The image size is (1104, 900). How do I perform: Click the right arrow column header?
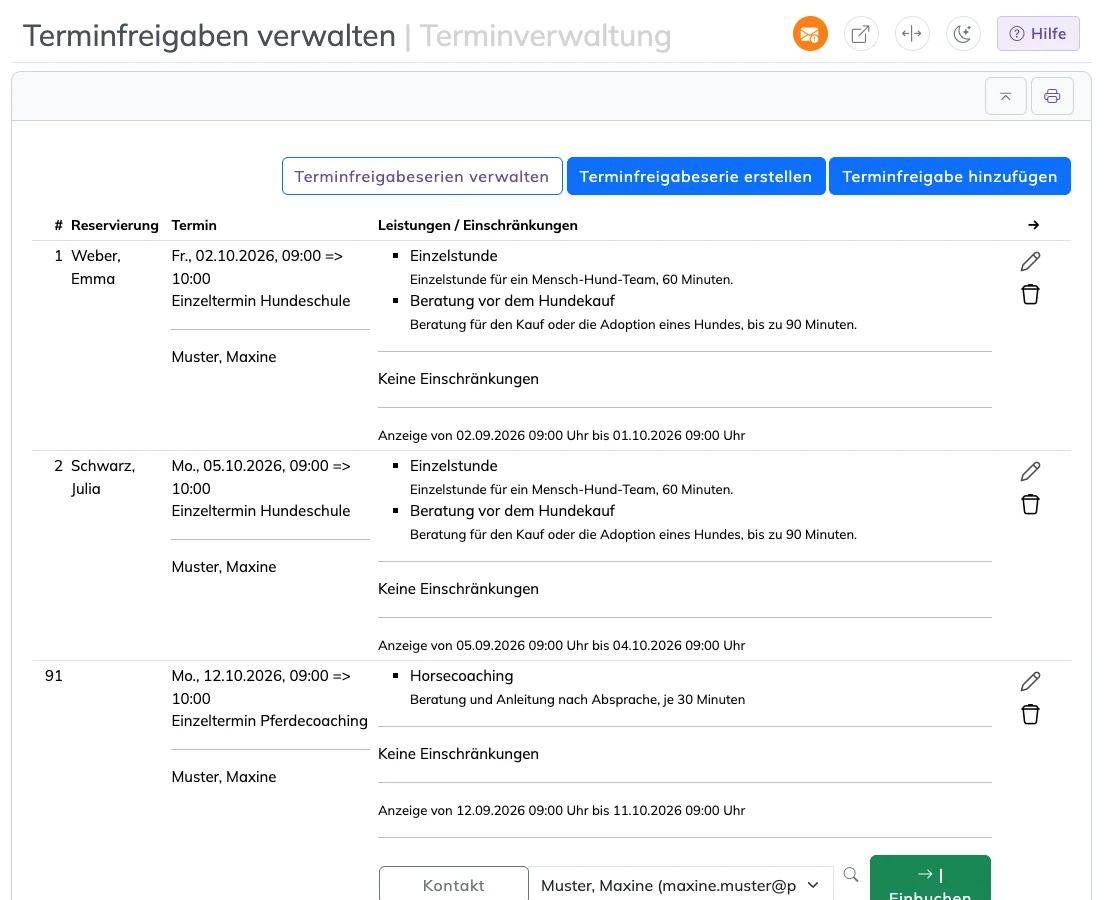[1033, 225]
